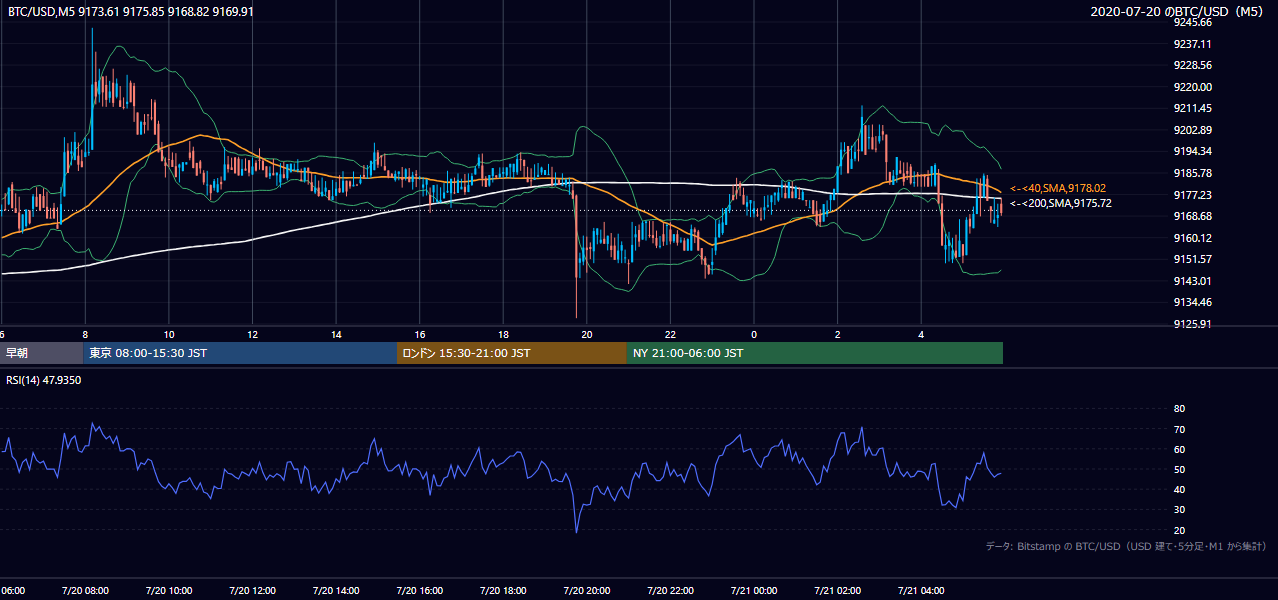The height and width of the screenshot is (600, 1278).
Task: Click price axis value 9202.89
Action: click(1193, 130)
